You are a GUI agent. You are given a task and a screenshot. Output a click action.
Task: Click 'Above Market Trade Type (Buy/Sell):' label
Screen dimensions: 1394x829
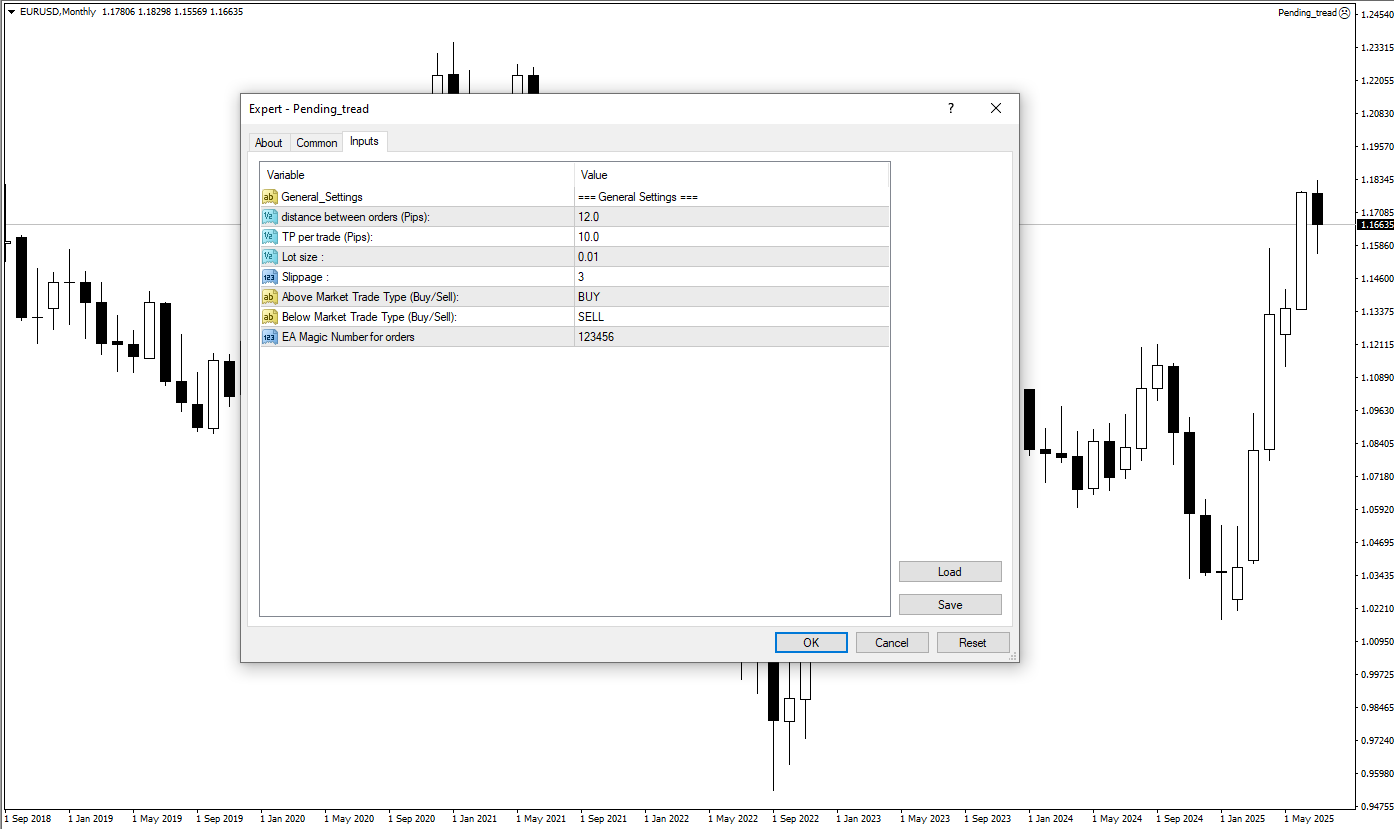pyautogui.click(x=370, y=297)
